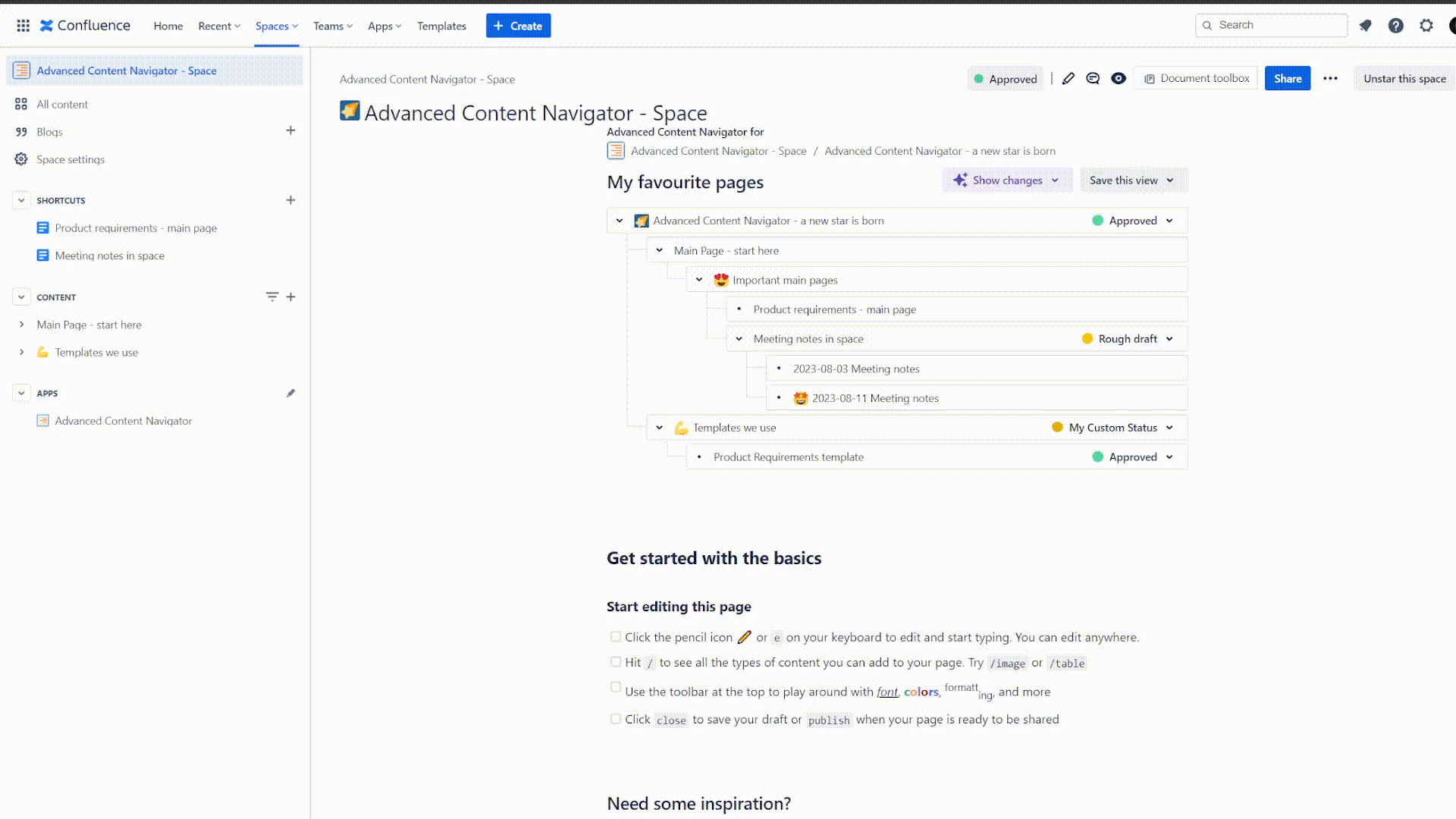The height and width of the screenshot is (819, 1456).
Task: Open My Custom Status dropdown
Action: point(1113,428)
